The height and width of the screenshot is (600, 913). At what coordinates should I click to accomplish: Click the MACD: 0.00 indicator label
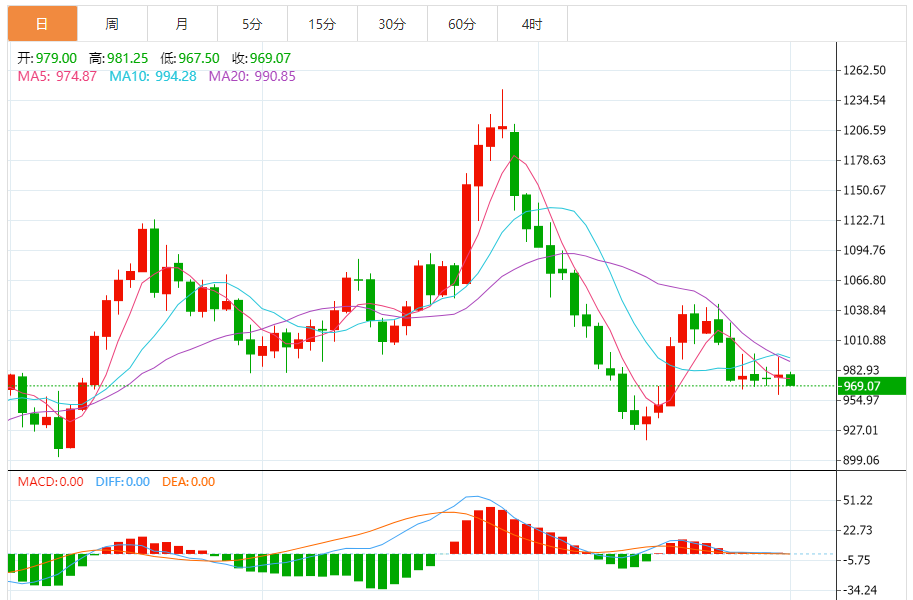tap(51, 482)
